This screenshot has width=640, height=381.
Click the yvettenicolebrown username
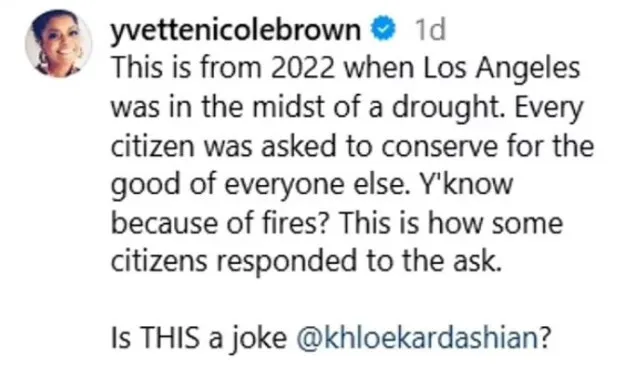tap(236, 30)
